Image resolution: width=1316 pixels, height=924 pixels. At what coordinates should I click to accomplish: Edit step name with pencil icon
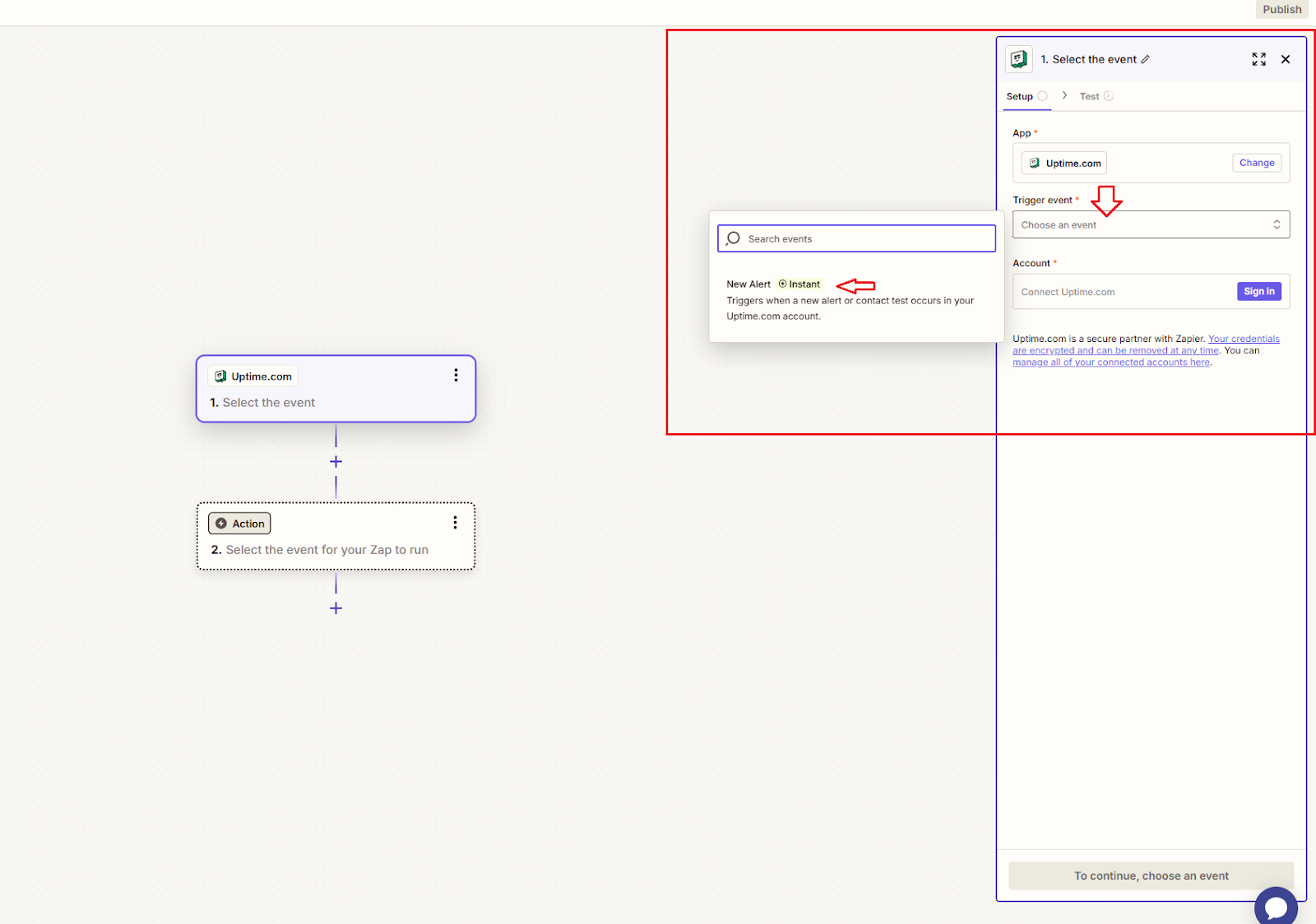(1145, 59)
